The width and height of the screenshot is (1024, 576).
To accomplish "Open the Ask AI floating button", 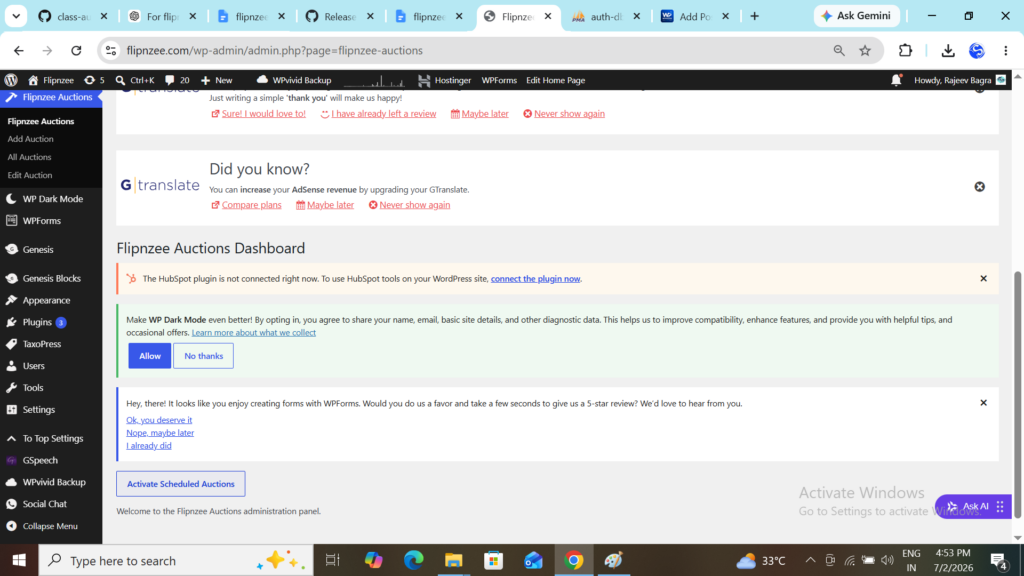I will click(x=973, y=506).
